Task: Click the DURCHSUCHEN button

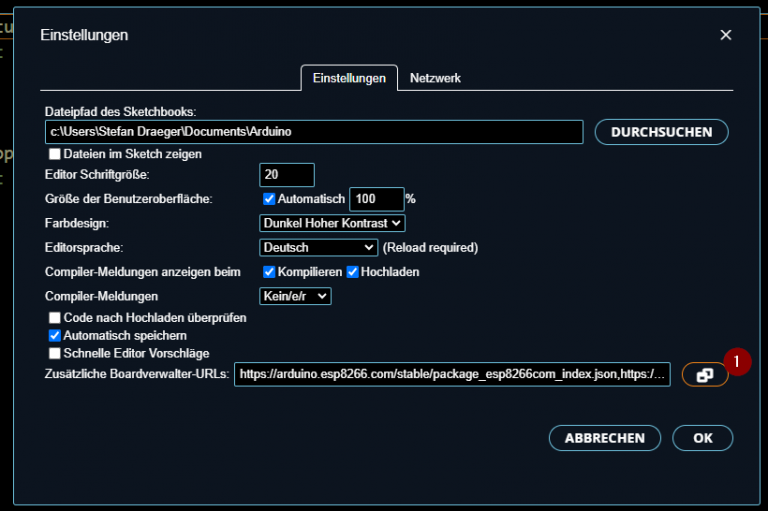Action: [x=661, y=132]
